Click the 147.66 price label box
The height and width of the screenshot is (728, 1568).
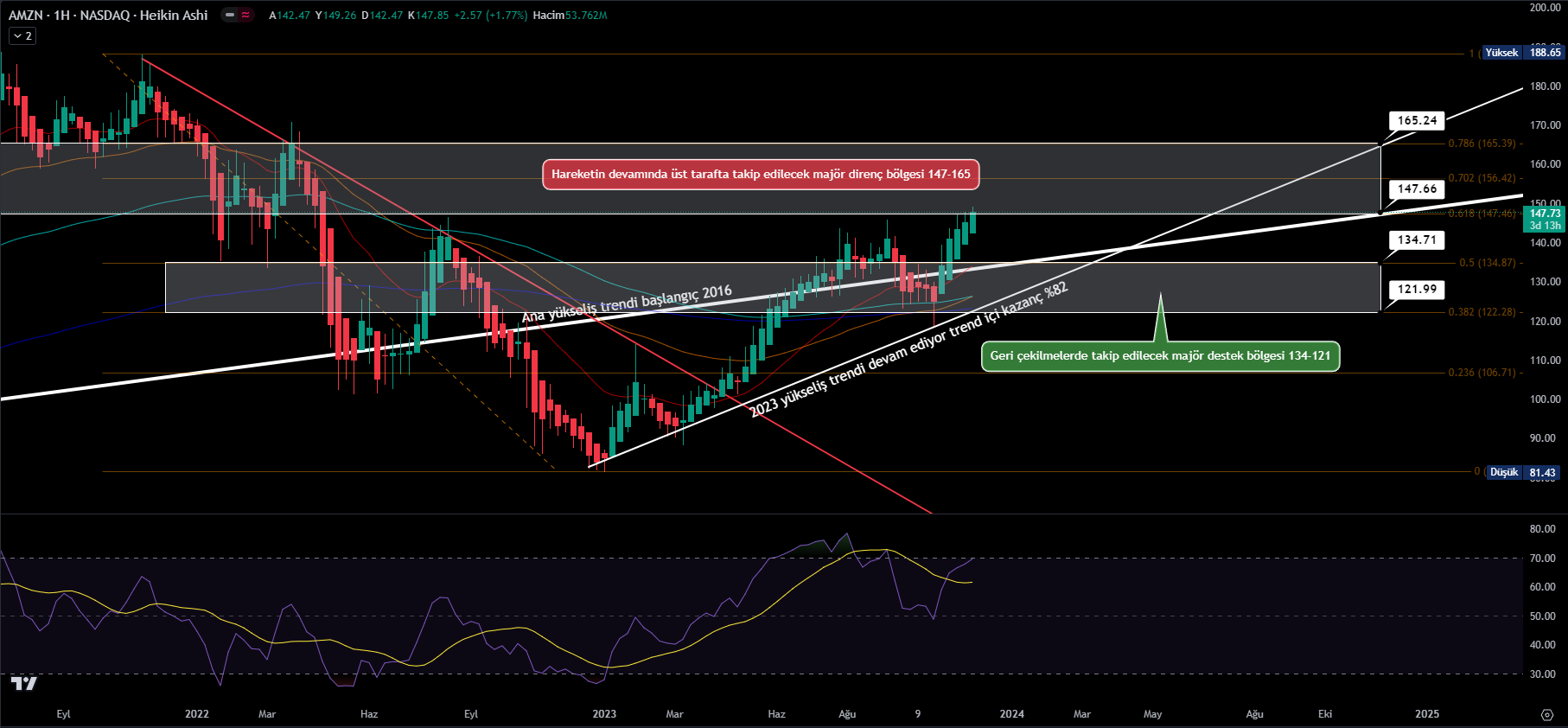(1417, 188)
